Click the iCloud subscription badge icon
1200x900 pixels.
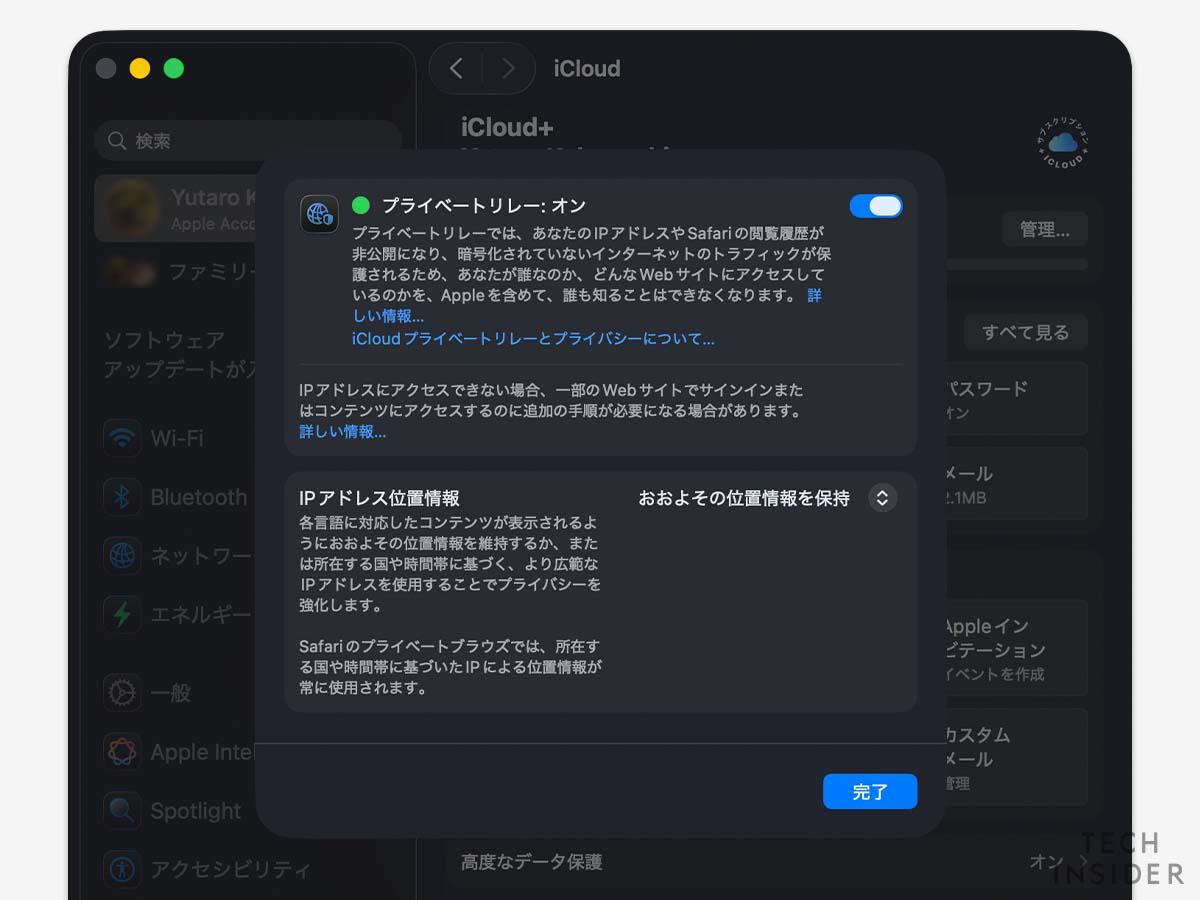[x=1063, y=144]
